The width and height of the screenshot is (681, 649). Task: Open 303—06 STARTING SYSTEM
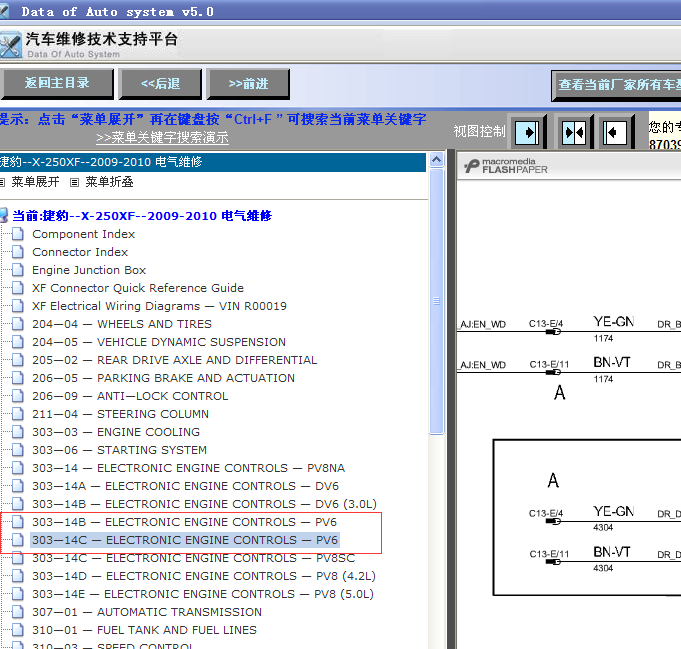119,450
